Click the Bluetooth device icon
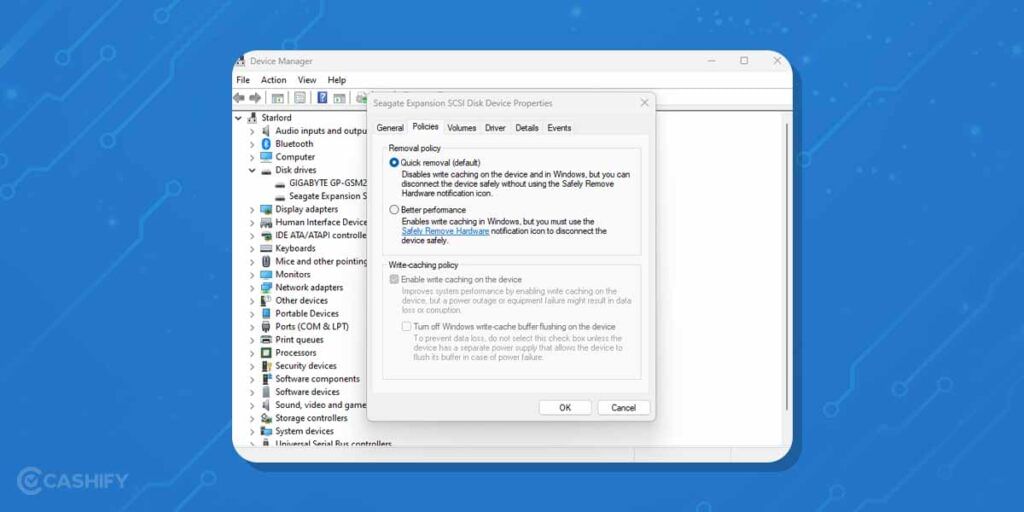 (x=266, y=144)
